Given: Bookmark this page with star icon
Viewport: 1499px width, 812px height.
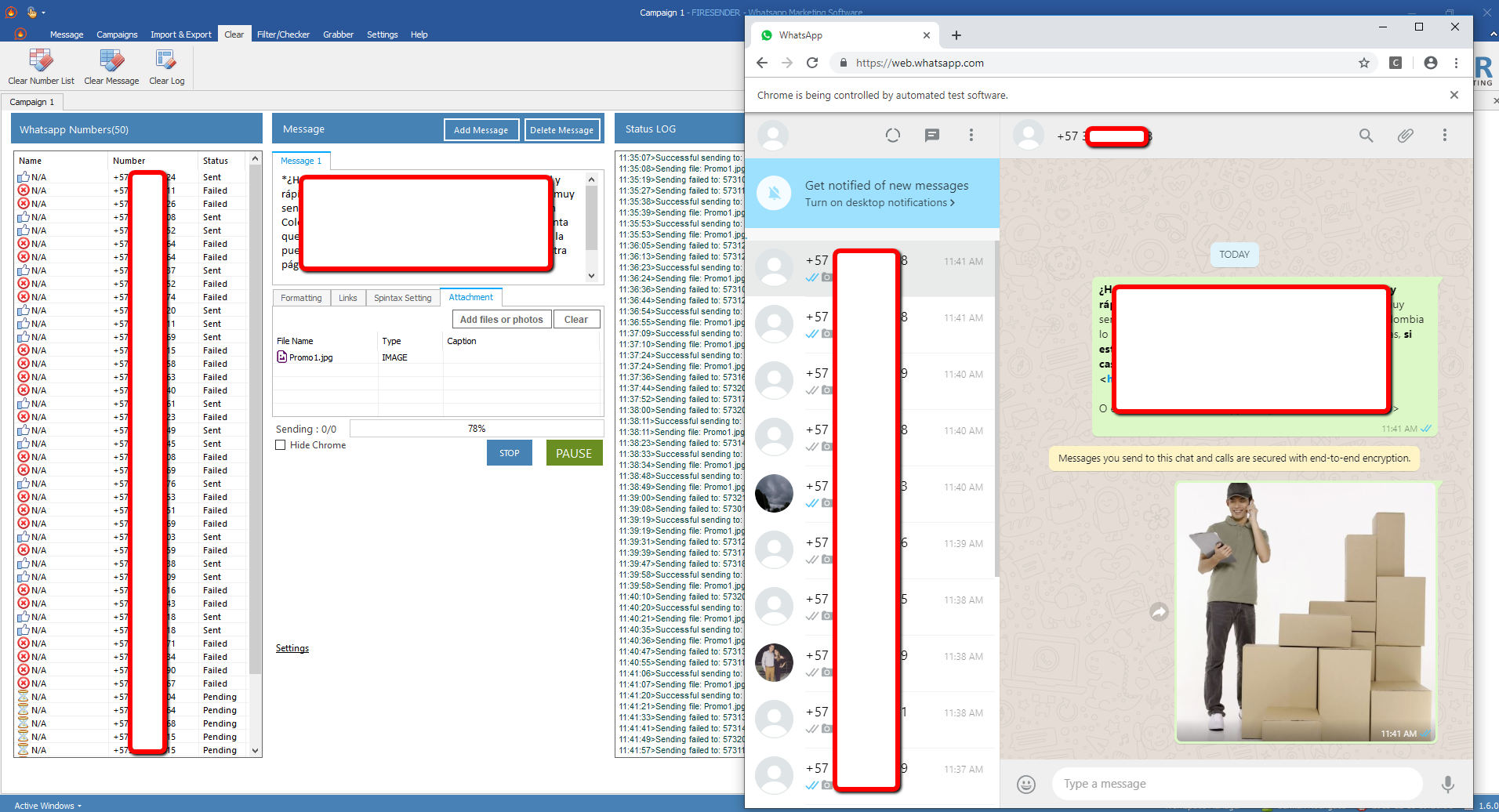Looking at the screenshot, I should pos(1364,63).
